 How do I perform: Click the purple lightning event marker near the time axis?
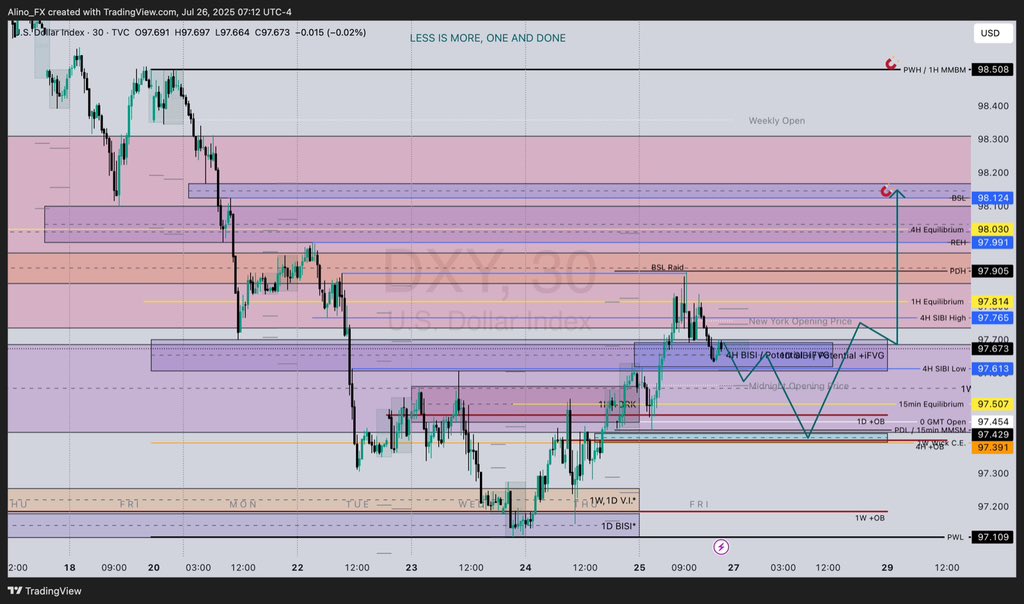(x=721, y=547)
